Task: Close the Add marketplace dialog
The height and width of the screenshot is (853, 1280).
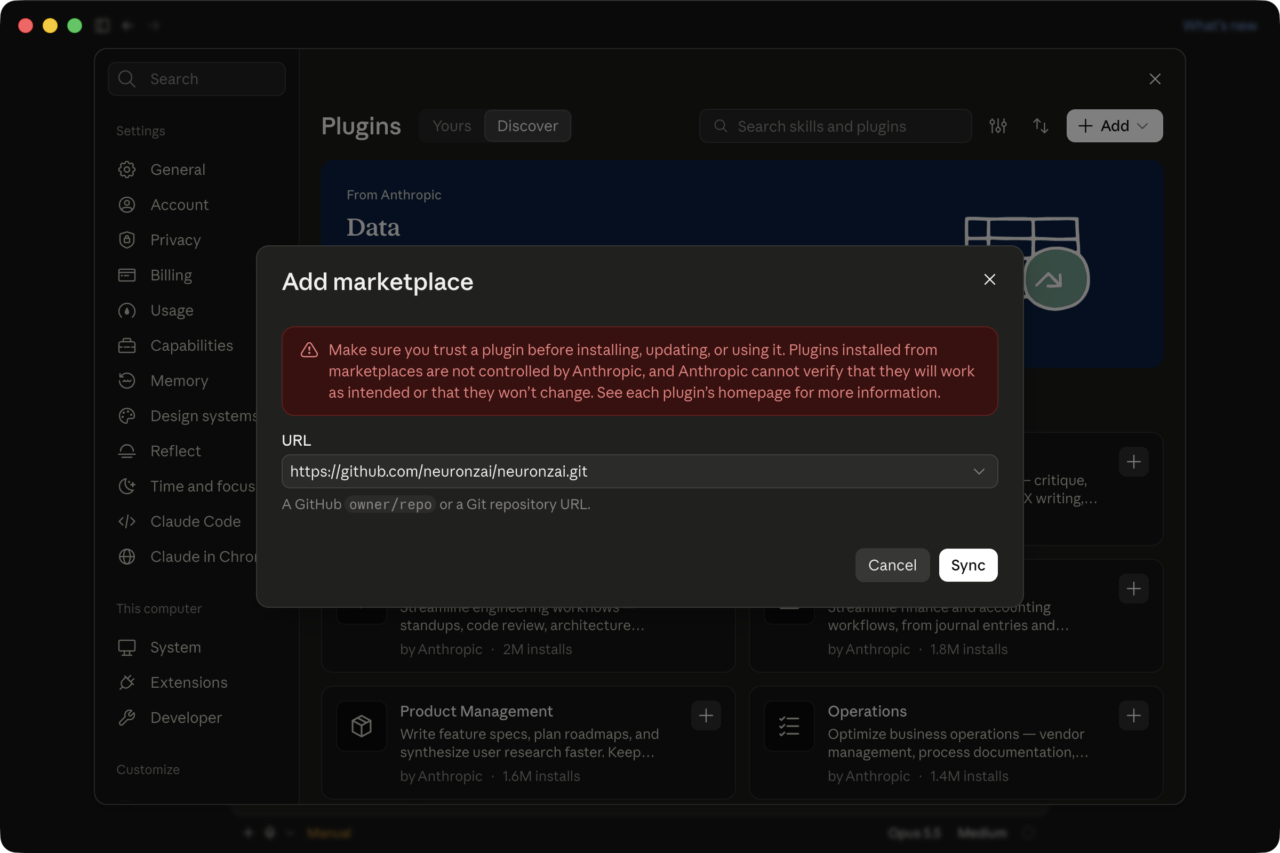Action: coord(989,280)
